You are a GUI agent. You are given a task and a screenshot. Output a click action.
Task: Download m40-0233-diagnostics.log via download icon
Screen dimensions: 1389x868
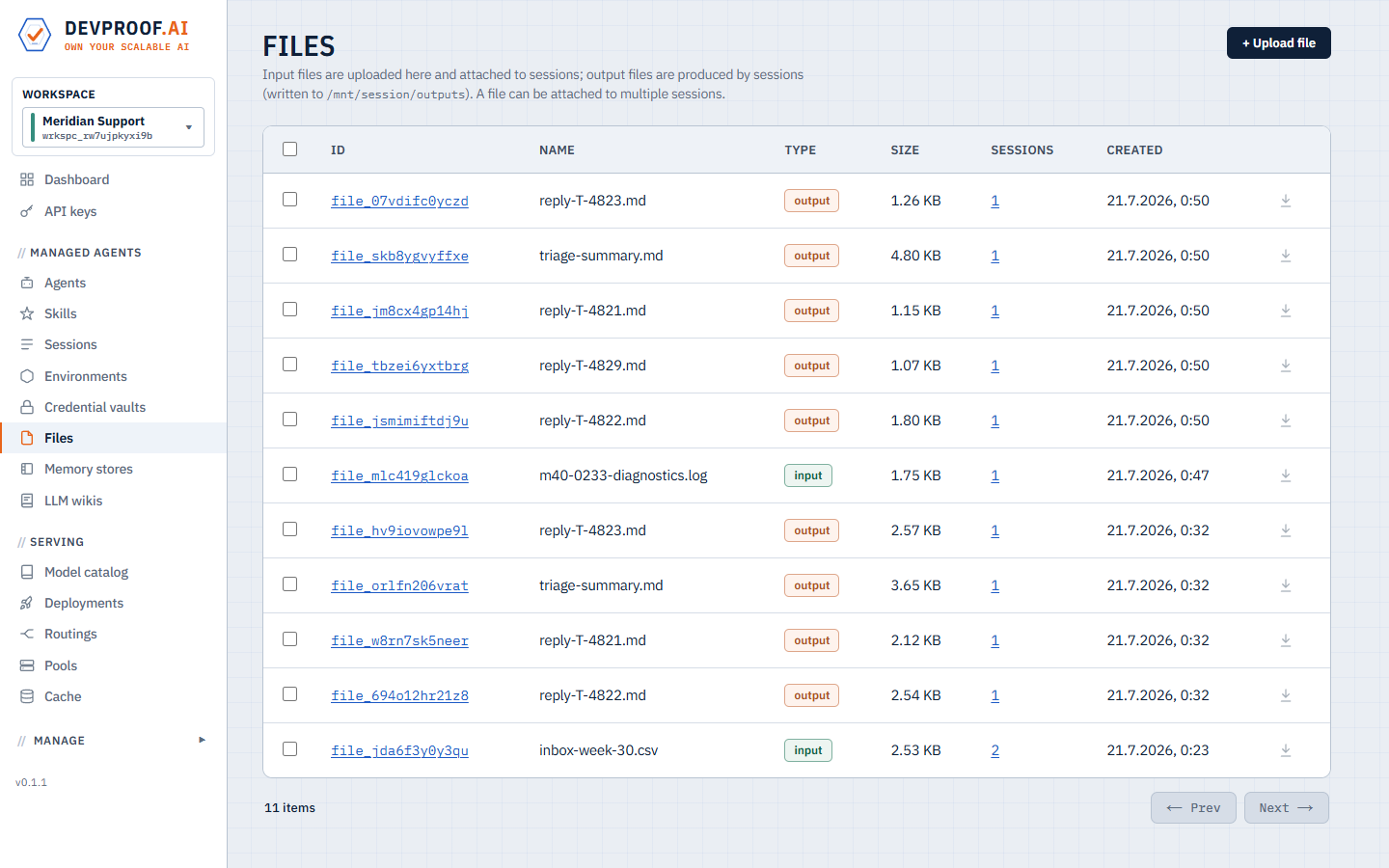coord(1286,475)
